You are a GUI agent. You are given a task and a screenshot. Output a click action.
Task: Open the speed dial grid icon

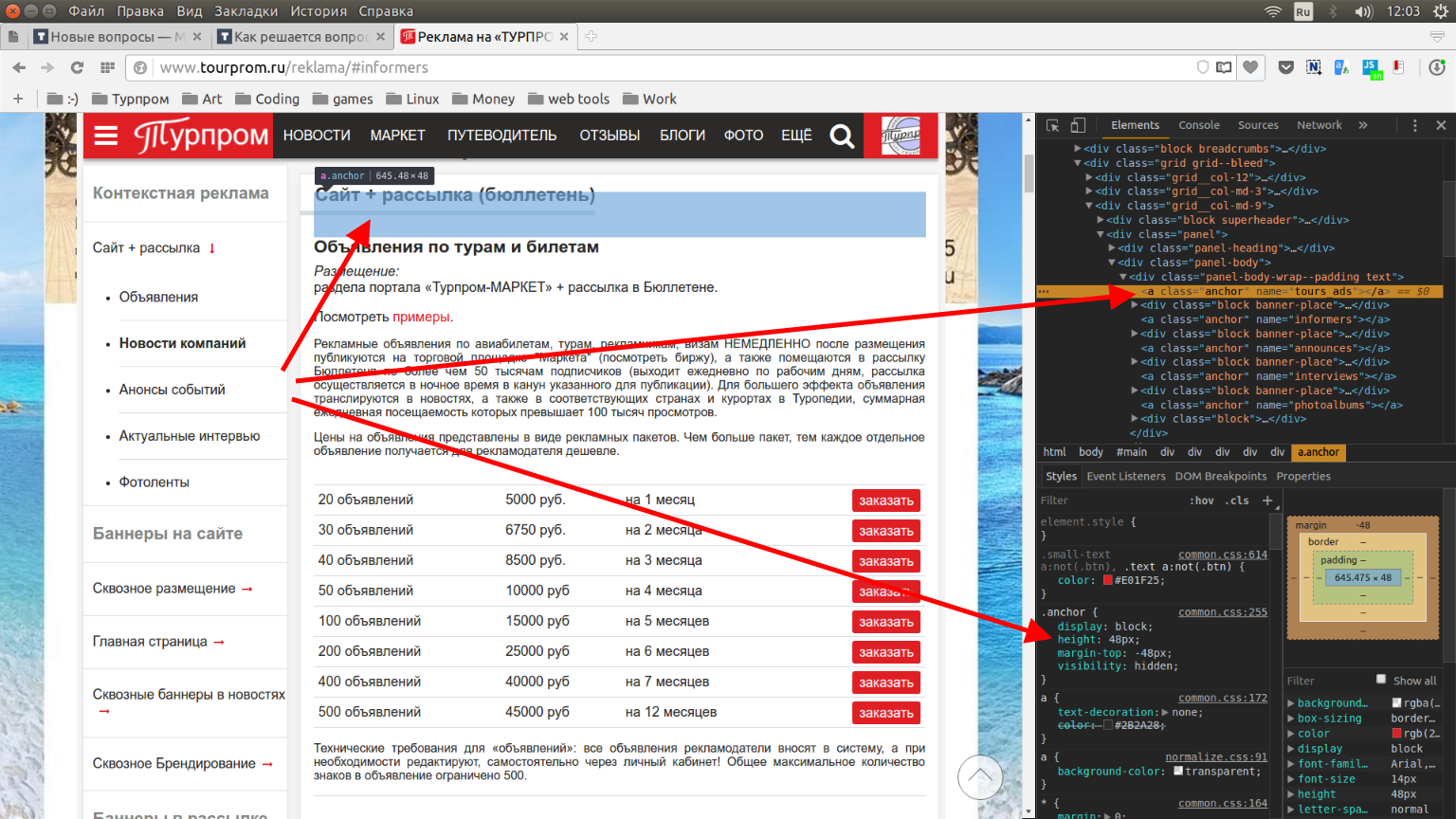click(107, 67)
